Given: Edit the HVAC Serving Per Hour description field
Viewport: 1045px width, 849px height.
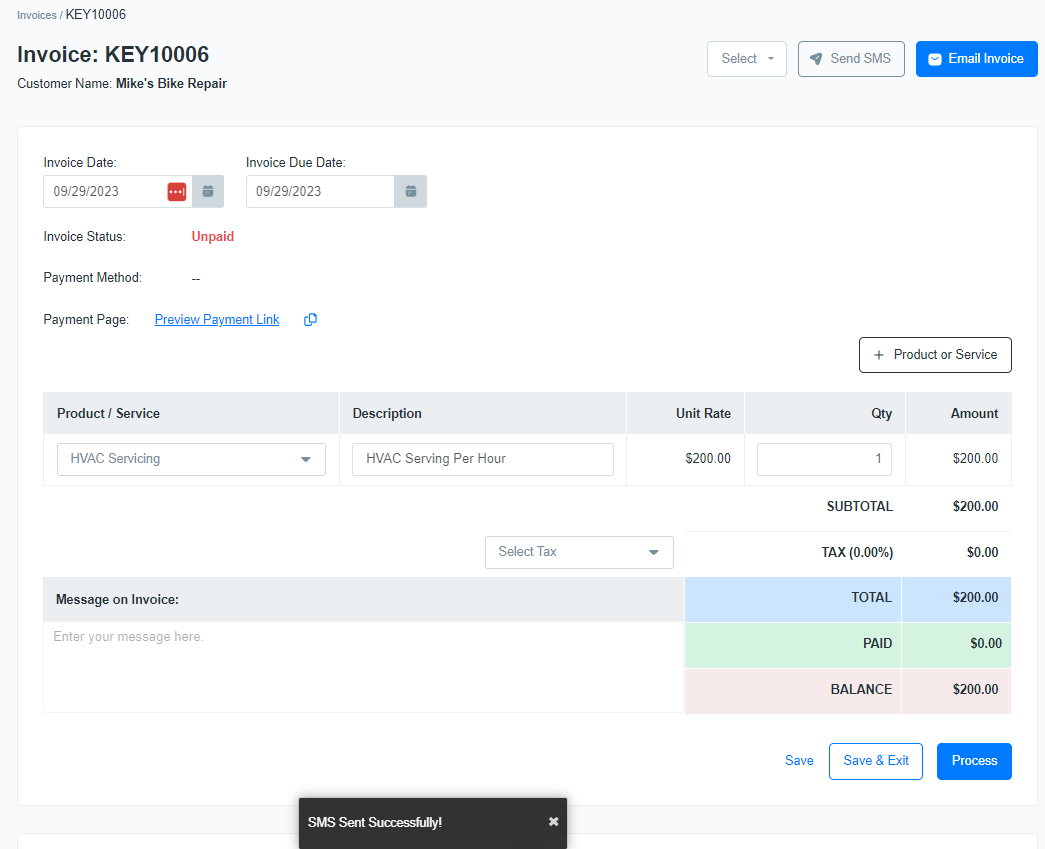Looking at the screenshot, I should coord(483,459).
